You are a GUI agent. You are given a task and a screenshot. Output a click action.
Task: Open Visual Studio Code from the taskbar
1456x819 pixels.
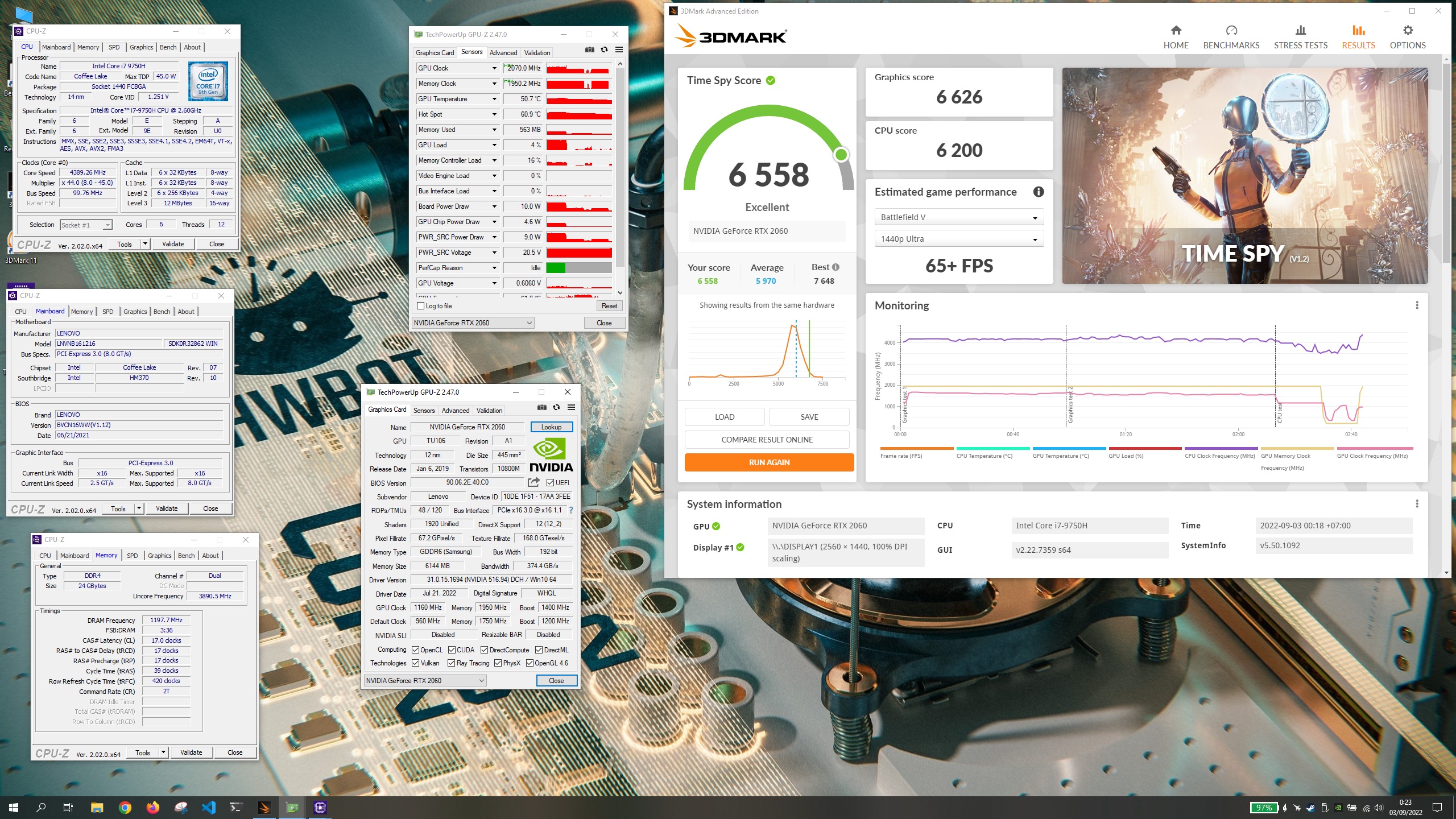(x=208, y=808)
